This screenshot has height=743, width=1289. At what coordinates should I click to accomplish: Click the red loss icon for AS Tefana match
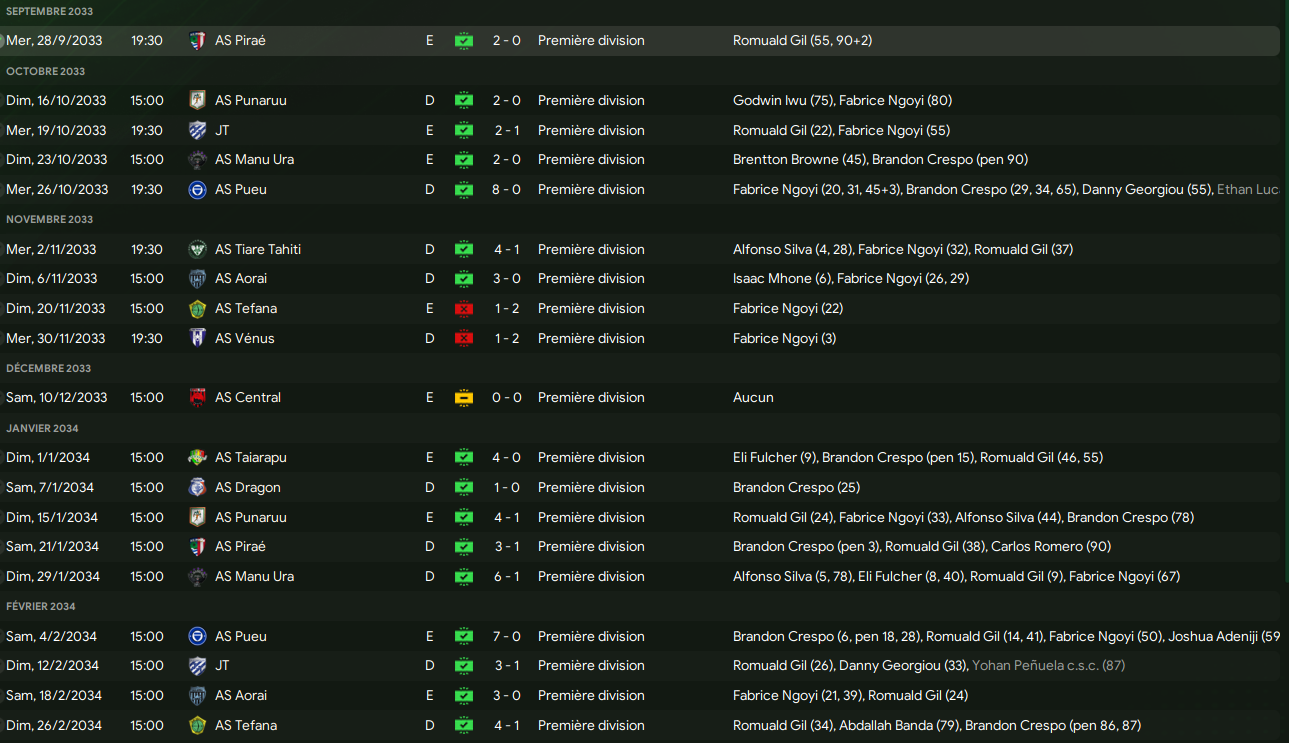coord(463,308)
